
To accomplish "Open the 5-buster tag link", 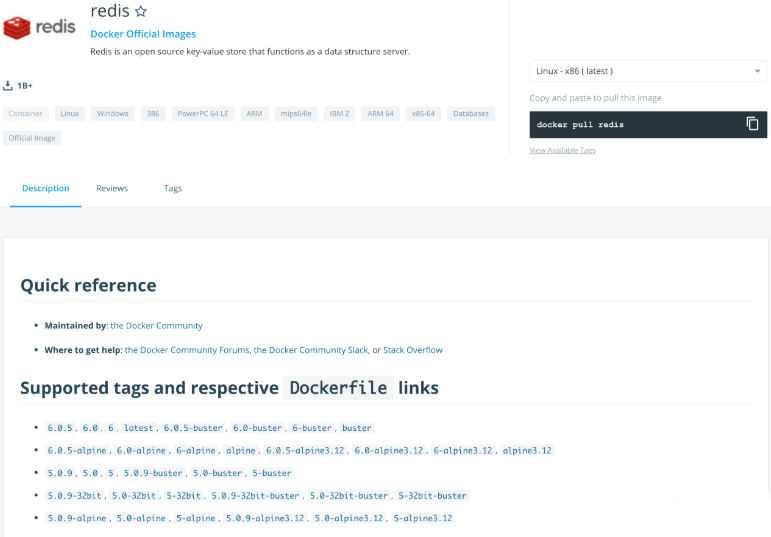I will click(x=272, y=473).
